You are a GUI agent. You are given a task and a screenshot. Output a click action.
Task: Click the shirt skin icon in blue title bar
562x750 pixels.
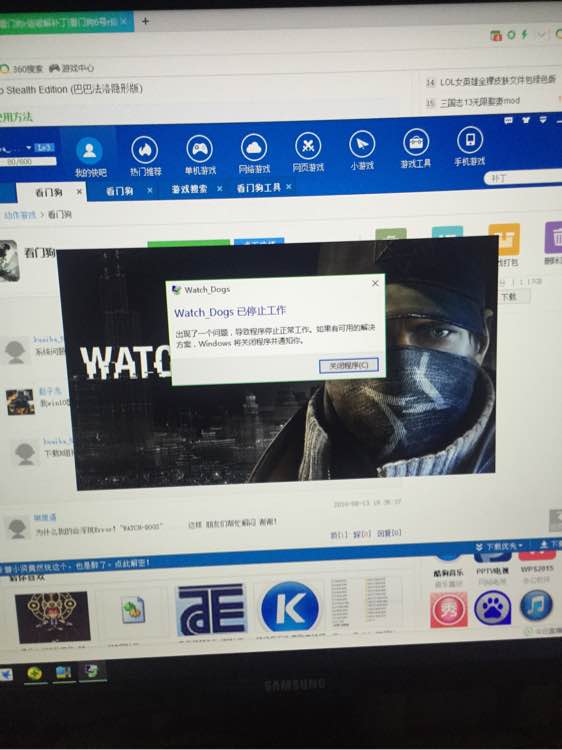pyautogui.click(x=526, y=120)
